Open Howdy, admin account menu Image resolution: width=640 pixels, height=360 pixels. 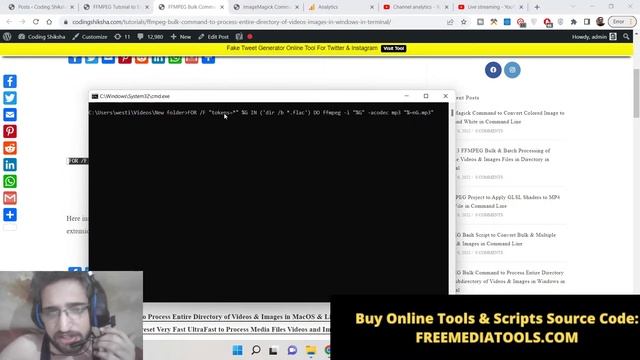pos(594,37)
